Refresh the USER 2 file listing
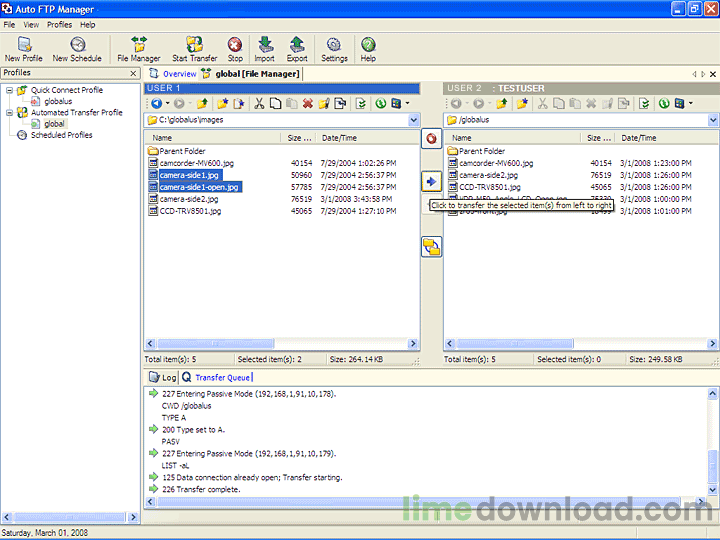 (664, 104)
